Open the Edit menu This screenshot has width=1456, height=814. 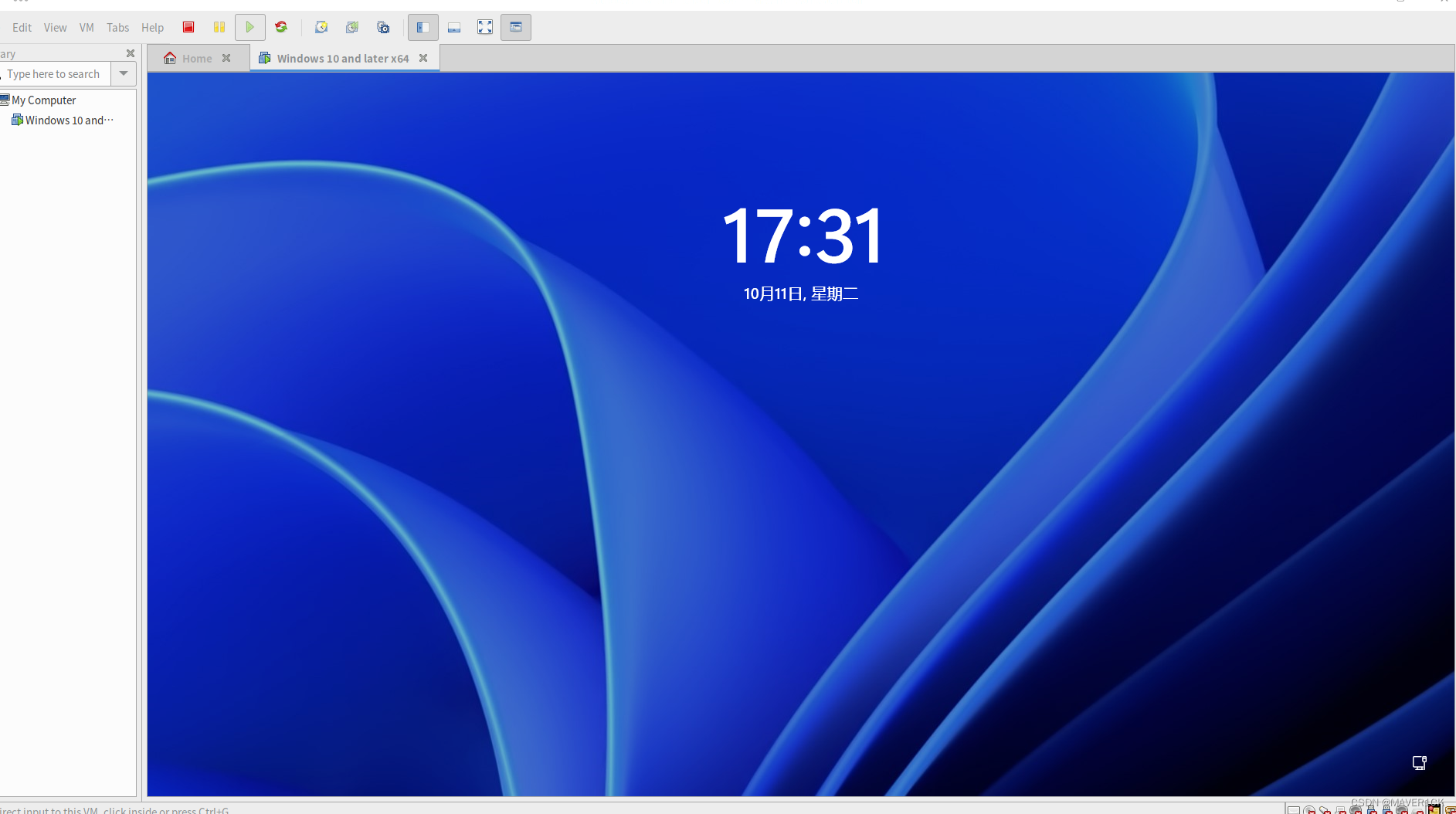(x=22, y=28)
